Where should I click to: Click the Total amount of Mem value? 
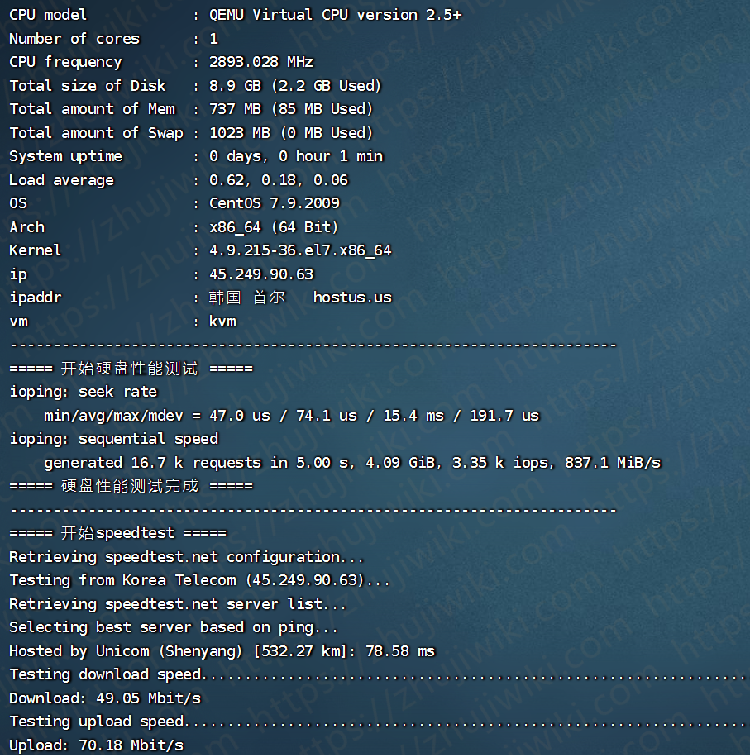(291, 109)
